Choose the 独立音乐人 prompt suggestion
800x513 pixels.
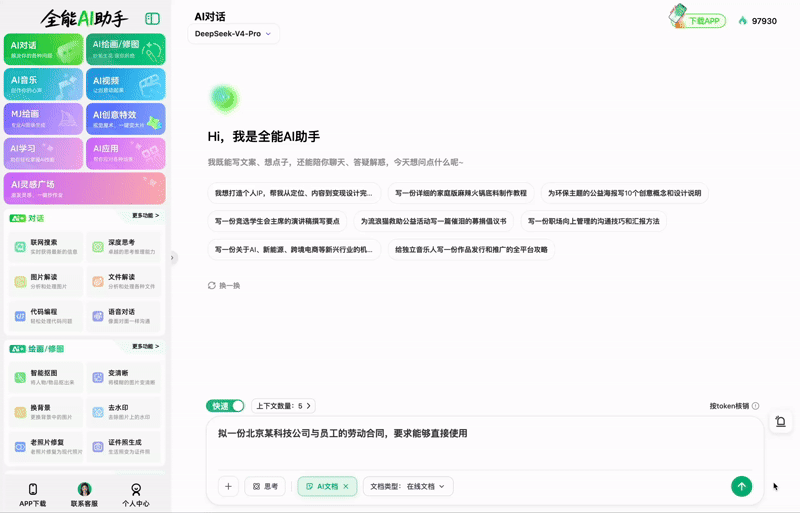[471, 250]
